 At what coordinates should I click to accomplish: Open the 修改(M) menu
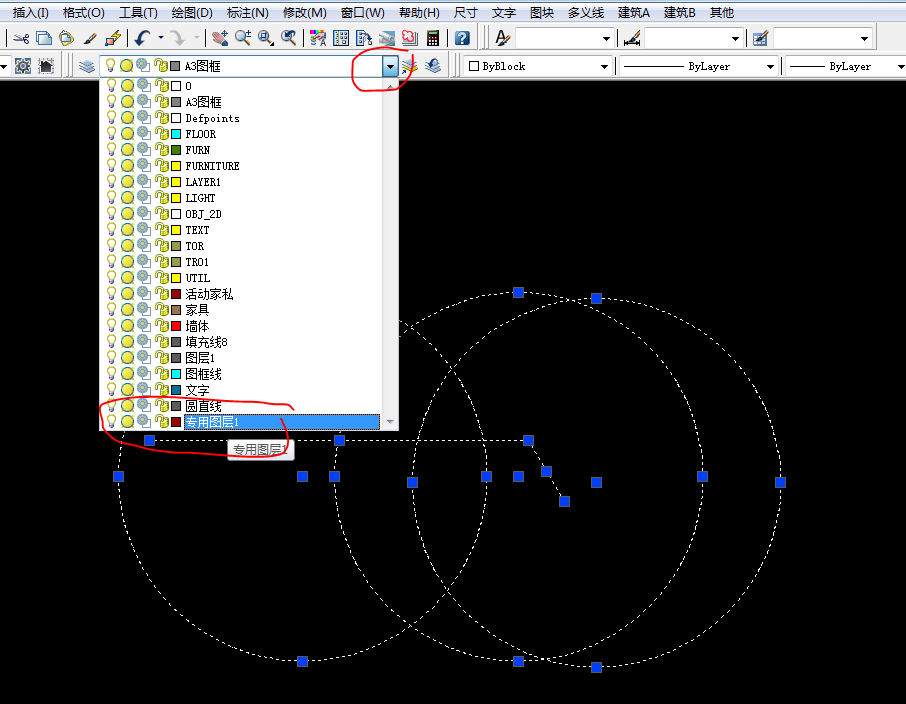[305, 13]
